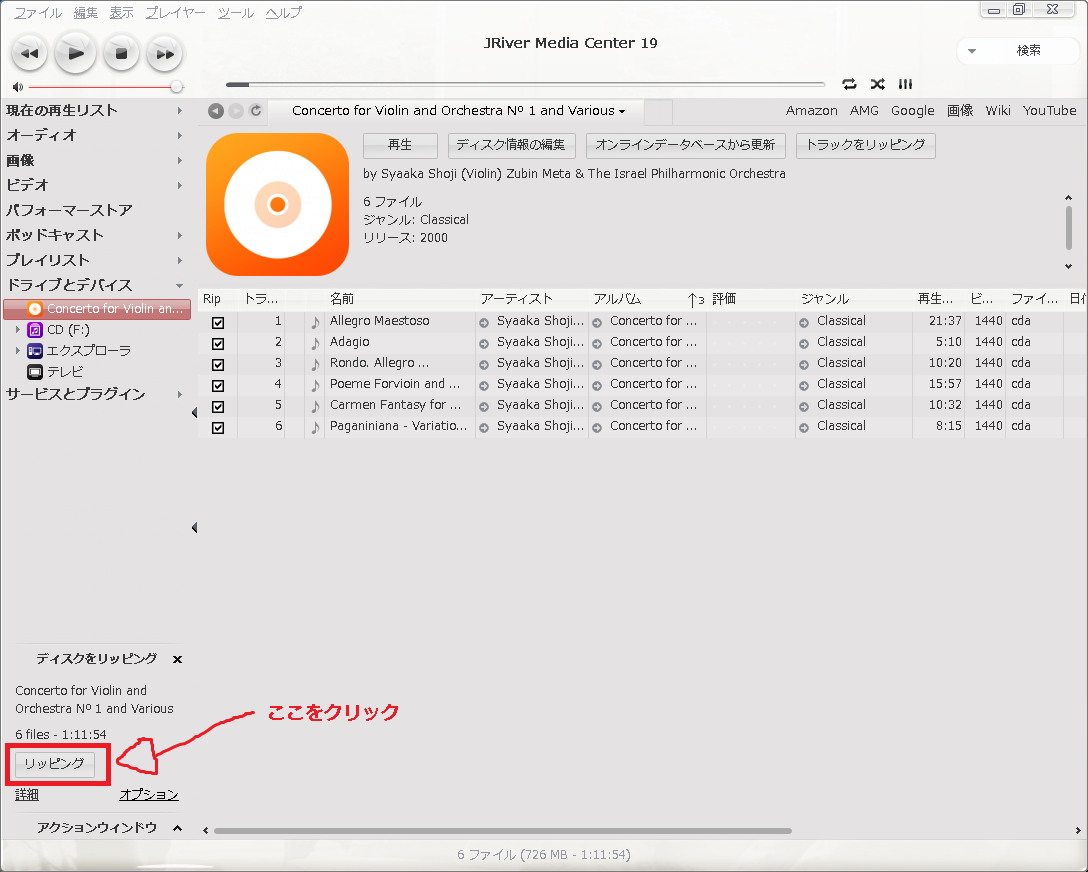Toggle the shuffle playback icon
Screen dimensions: 1088x872
point(877,84)
